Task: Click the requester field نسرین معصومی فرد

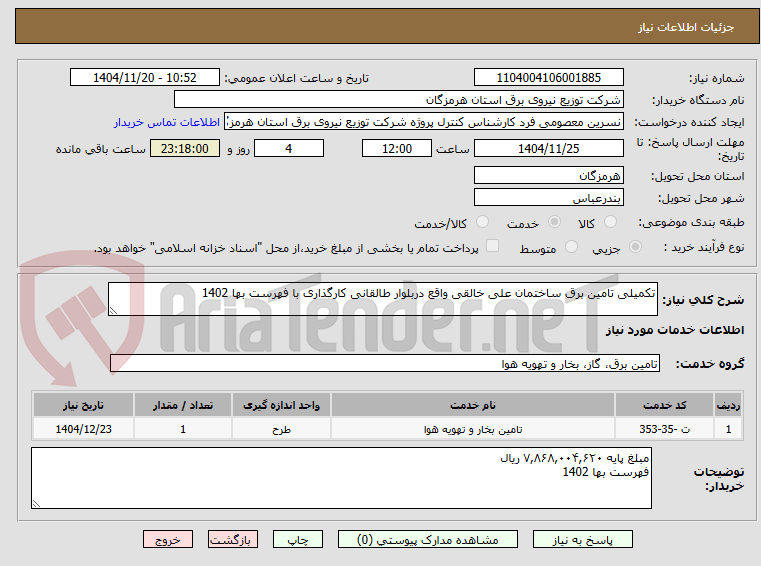Action: tap(424, 122)
